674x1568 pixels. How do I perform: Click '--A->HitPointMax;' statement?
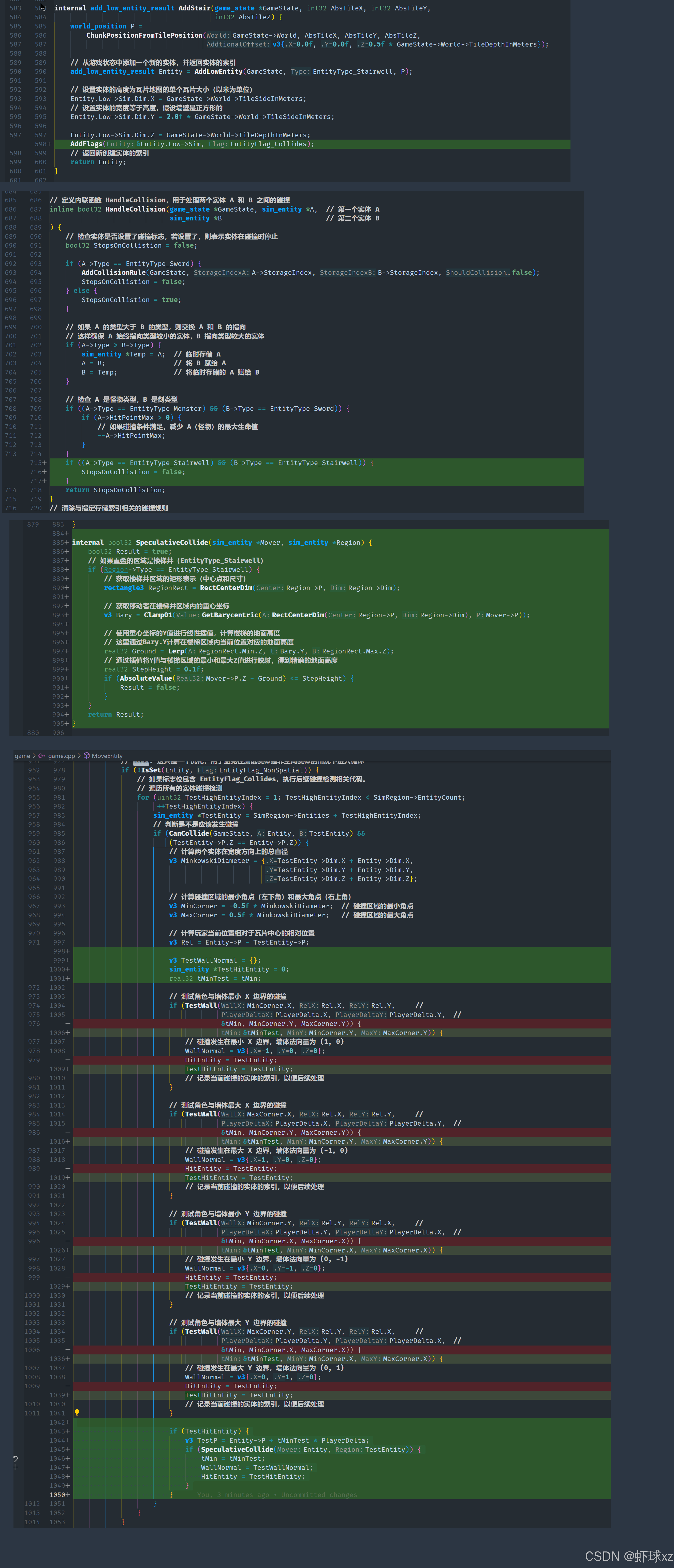pyautogui.click(x=131, y=435)
